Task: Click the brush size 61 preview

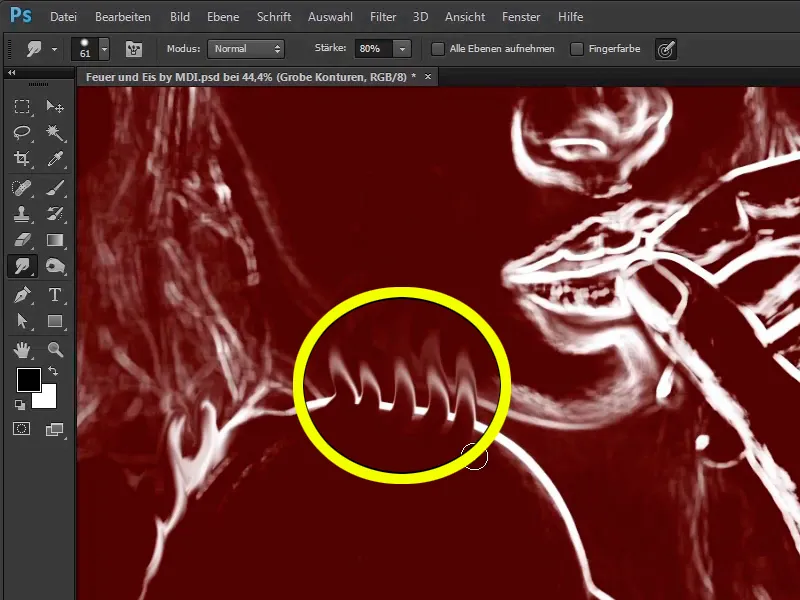Action: pos(85,49)
